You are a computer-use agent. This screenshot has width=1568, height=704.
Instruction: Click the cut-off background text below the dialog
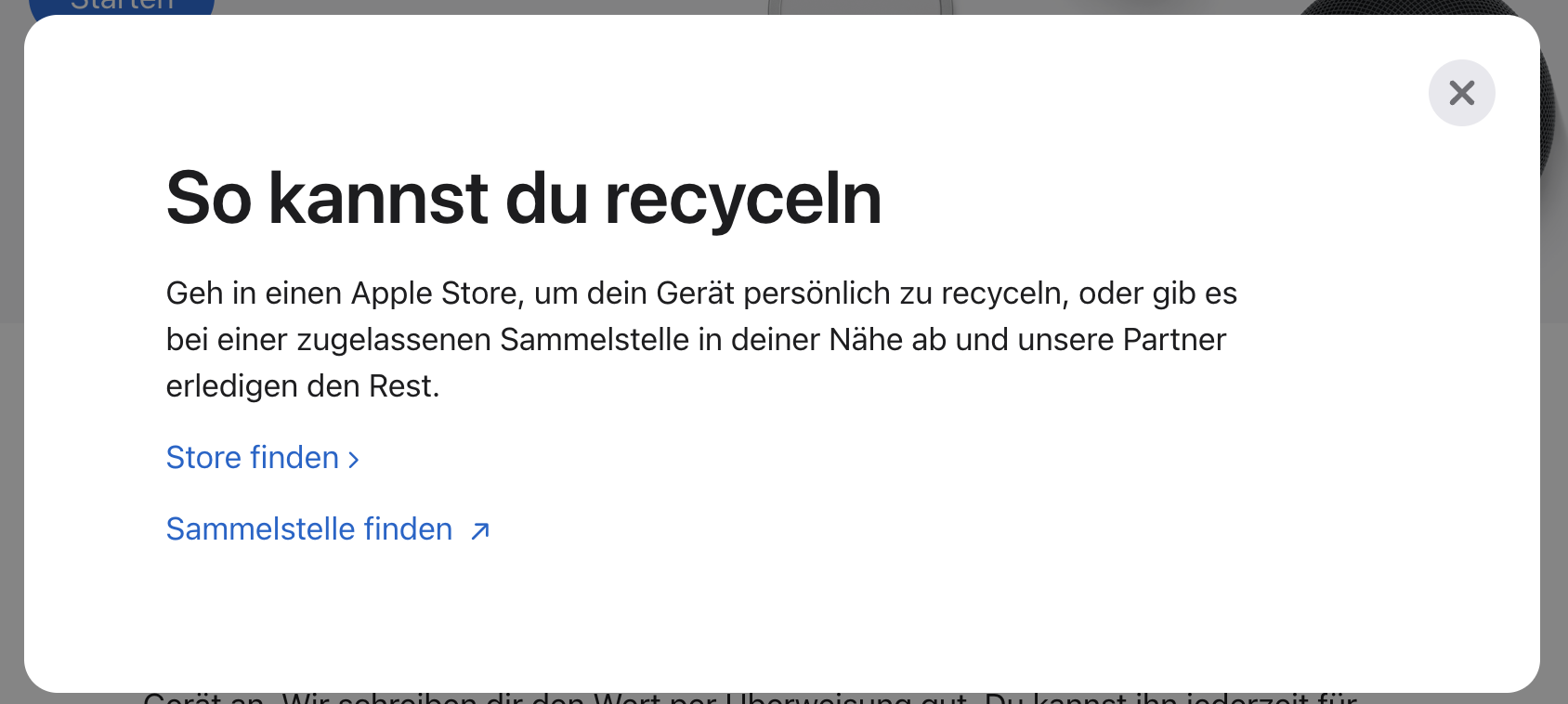(x=751, y=698)
